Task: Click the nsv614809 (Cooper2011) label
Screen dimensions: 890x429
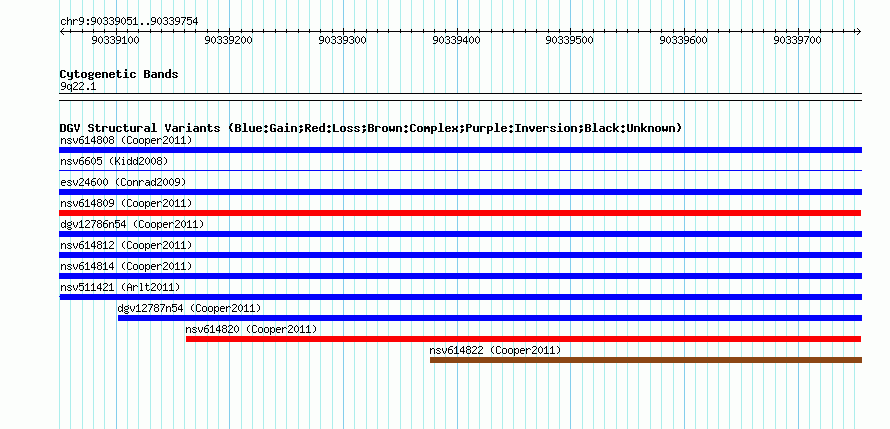Action: (126, 203)
